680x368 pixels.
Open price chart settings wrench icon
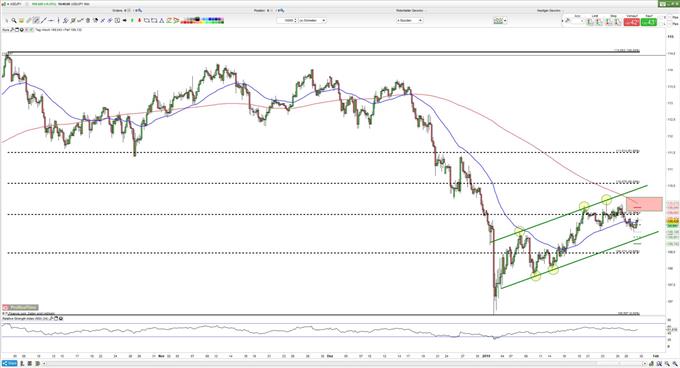[12, 30]
